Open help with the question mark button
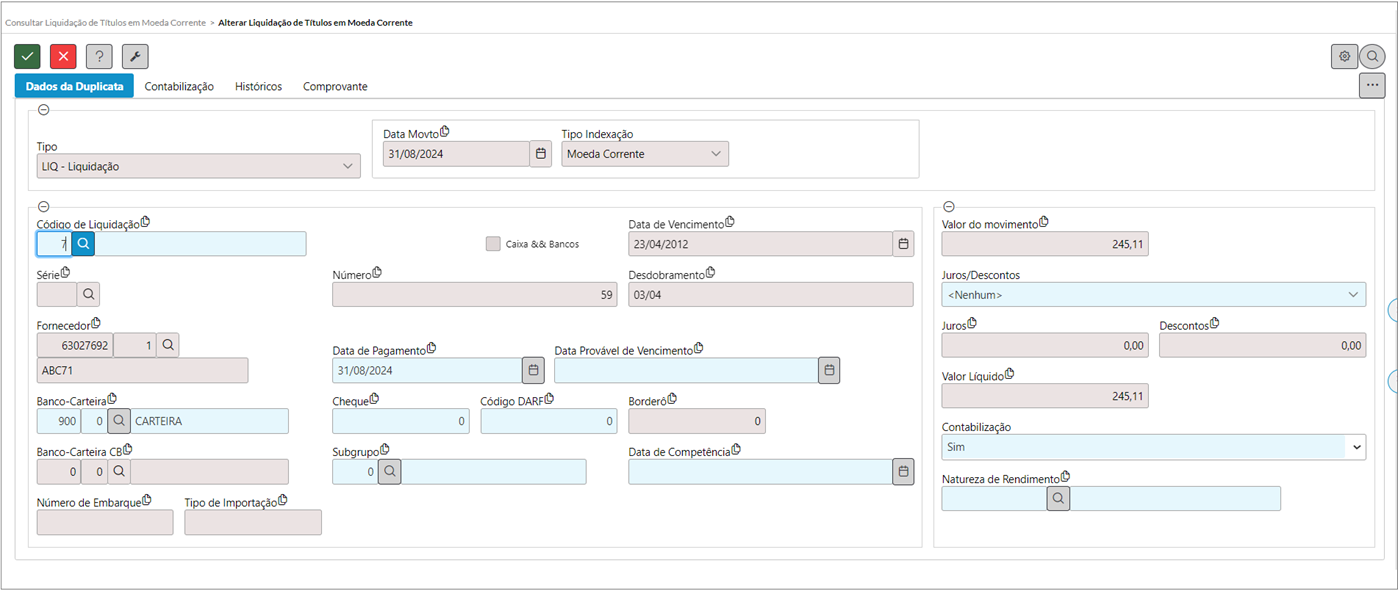The image size is (1398, 591). pos(99,57)
